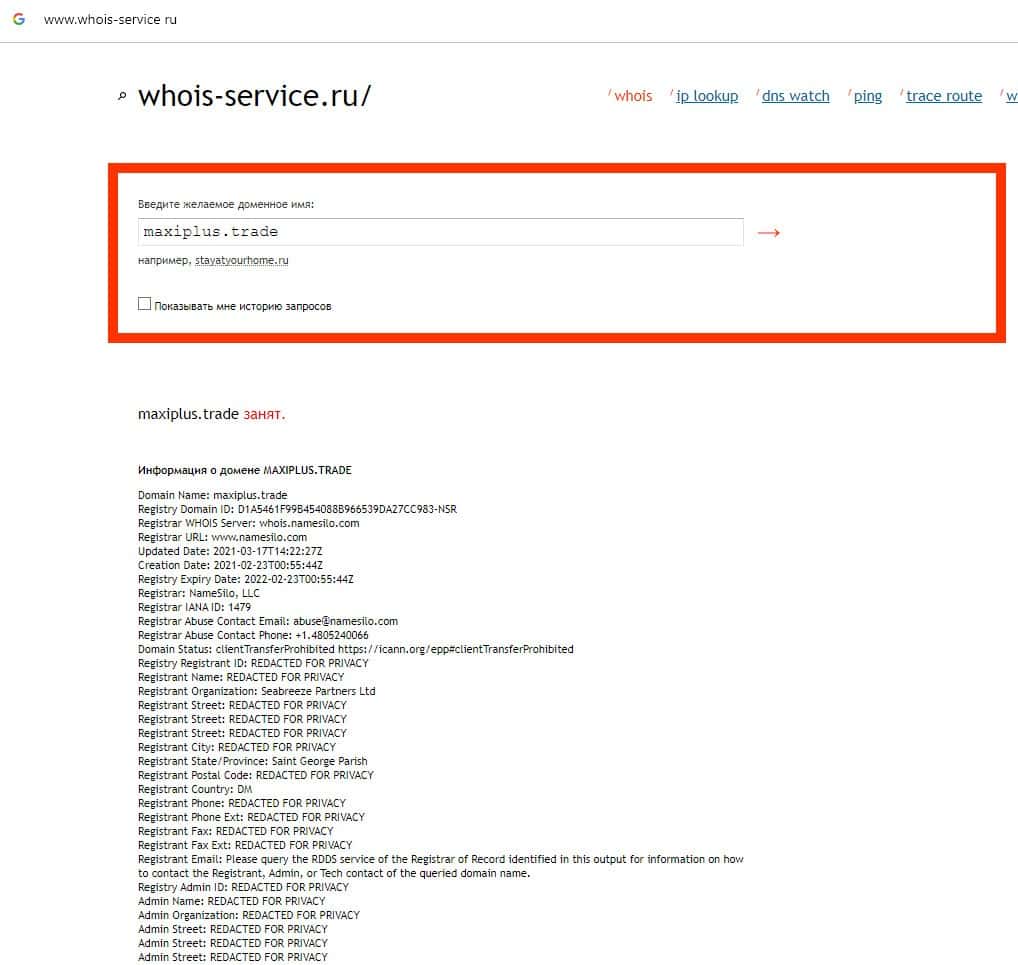The width and height of the screenshot is (1018, 965).
Task: Click the 'Domain Name: maxiplus.trade' line
Action: click(x=212, y=495)
